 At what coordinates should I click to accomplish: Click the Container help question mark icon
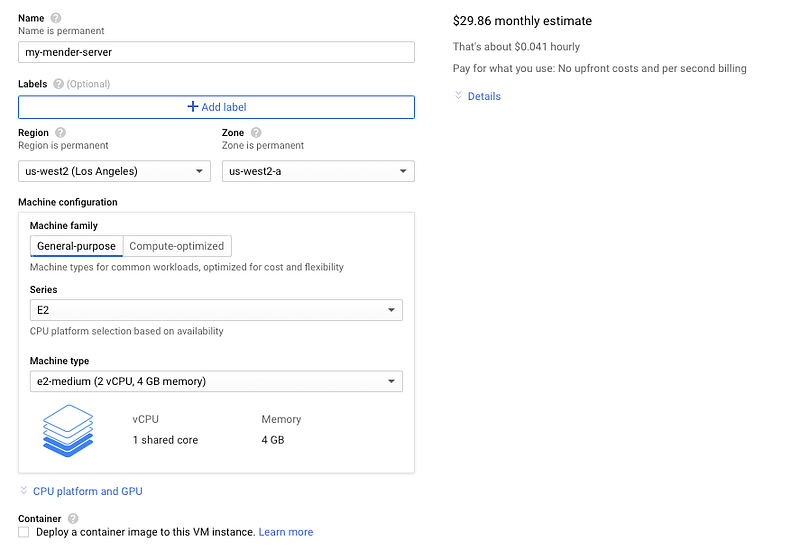(x=73, y=519)
